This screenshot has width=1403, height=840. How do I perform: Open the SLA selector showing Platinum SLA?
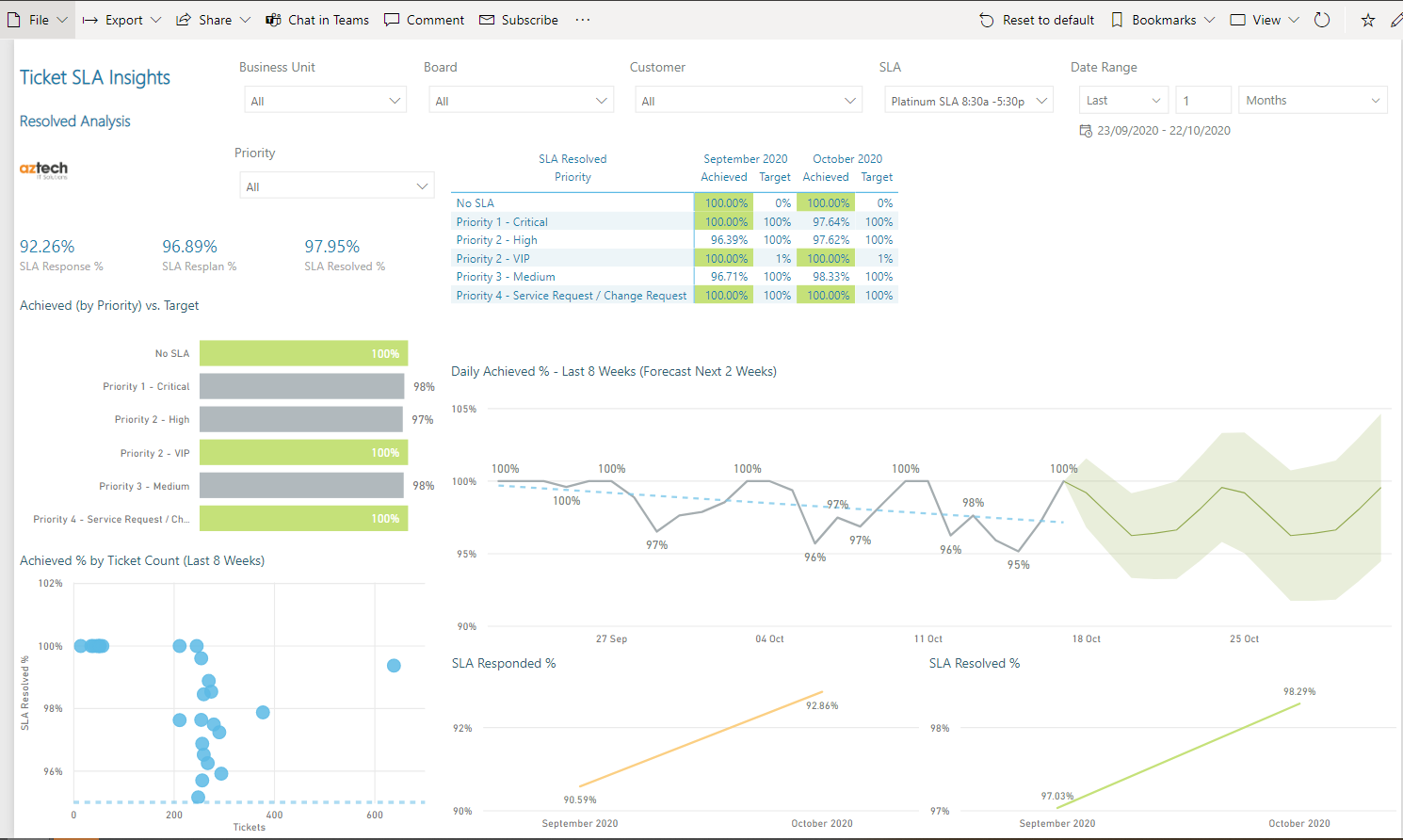click(968, 99)
